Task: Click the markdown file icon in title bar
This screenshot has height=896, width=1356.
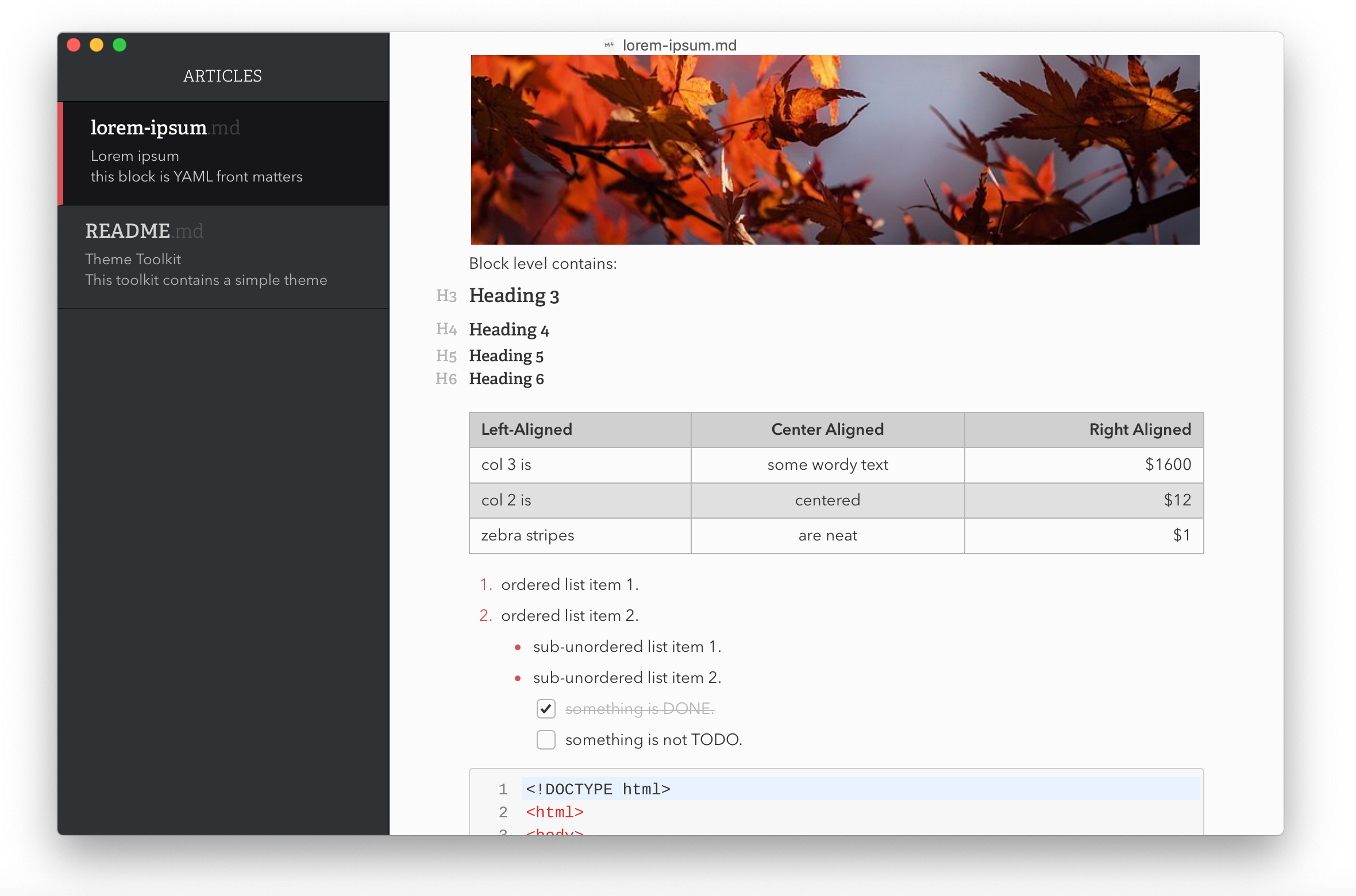Action: (x=609, y=45)
